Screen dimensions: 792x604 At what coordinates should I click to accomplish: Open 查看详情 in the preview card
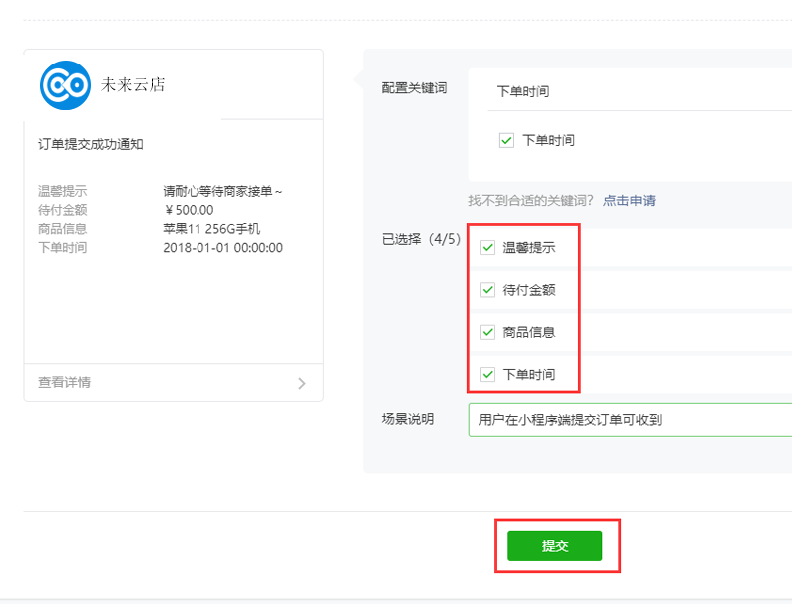coord(65,382)
